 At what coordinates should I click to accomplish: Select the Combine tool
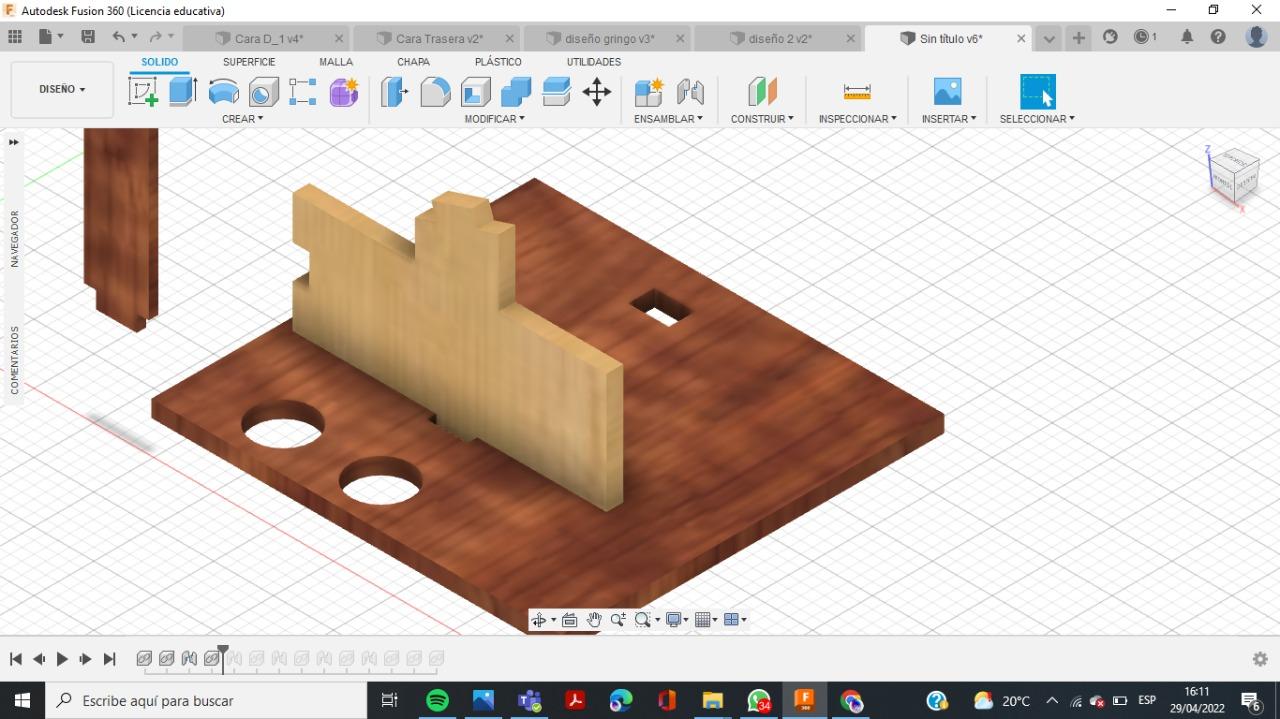516,92
